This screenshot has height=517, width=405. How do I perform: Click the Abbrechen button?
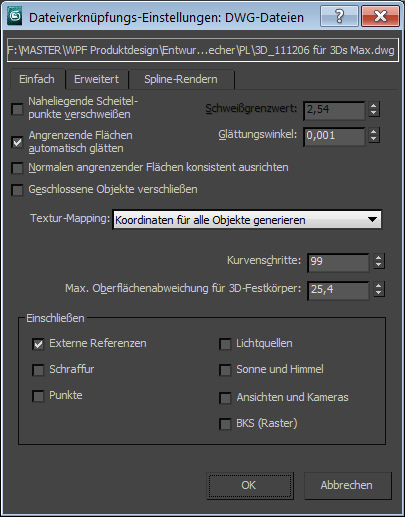(347, 485)
